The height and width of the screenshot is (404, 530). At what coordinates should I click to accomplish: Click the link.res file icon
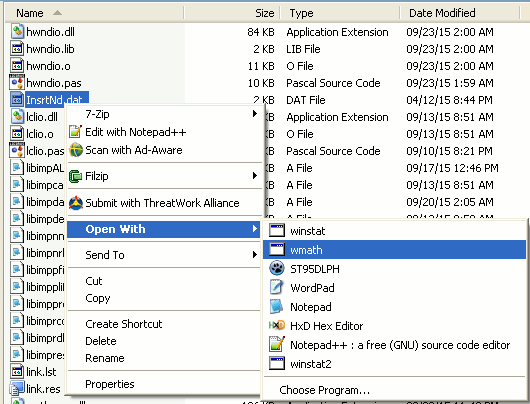pyautogui.click(x=17, y=389)
